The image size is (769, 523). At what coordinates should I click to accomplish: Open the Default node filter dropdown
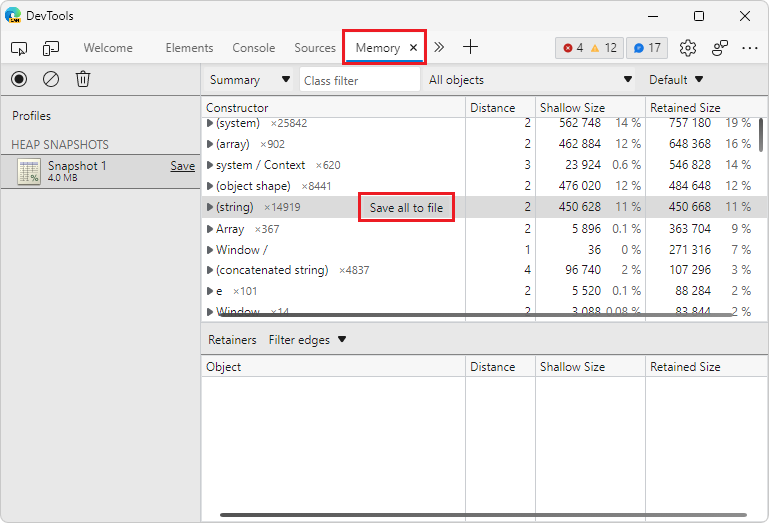click(x=676, y=79)
